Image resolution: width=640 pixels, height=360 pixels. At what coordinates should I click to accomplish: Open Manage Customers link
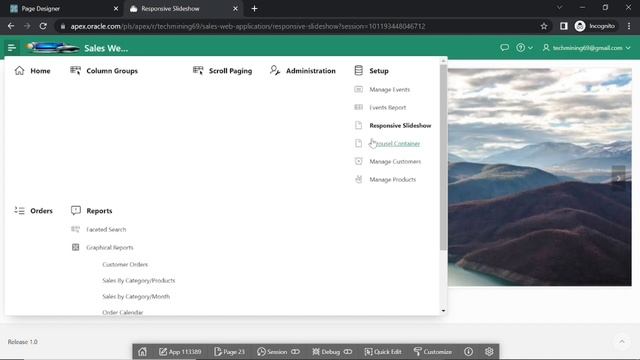395,161
